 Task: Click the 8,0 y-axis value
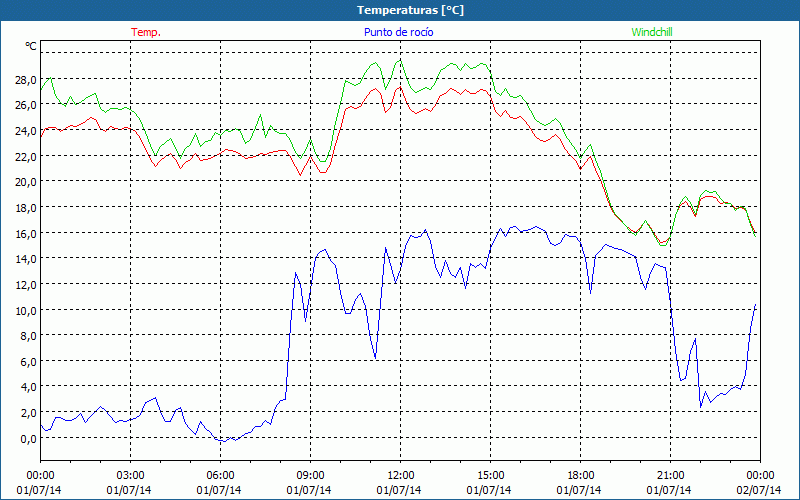tap(29, 336)
